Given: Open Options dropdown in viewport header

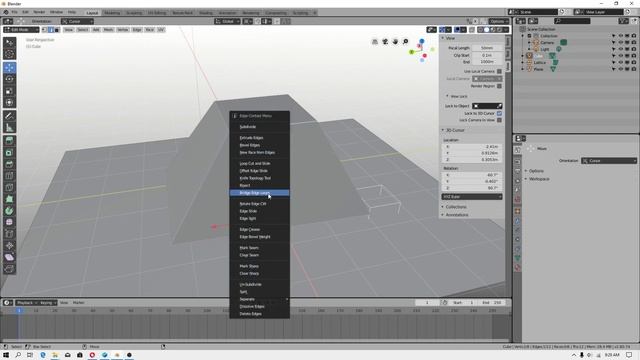Looking at the screenshot, I should point(499,21).
